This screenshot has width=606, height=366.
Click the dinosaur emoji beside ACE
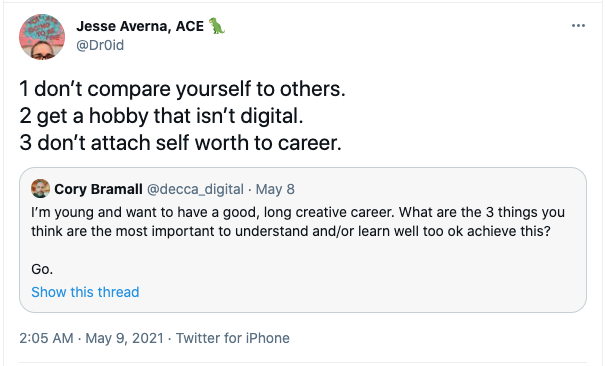(x=217, y=26)
